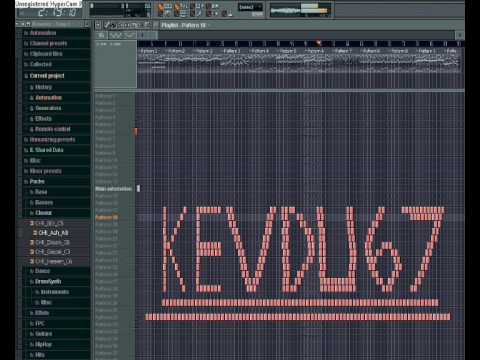
Task: Open the playlist options menu icon
Action: point(98,25)
